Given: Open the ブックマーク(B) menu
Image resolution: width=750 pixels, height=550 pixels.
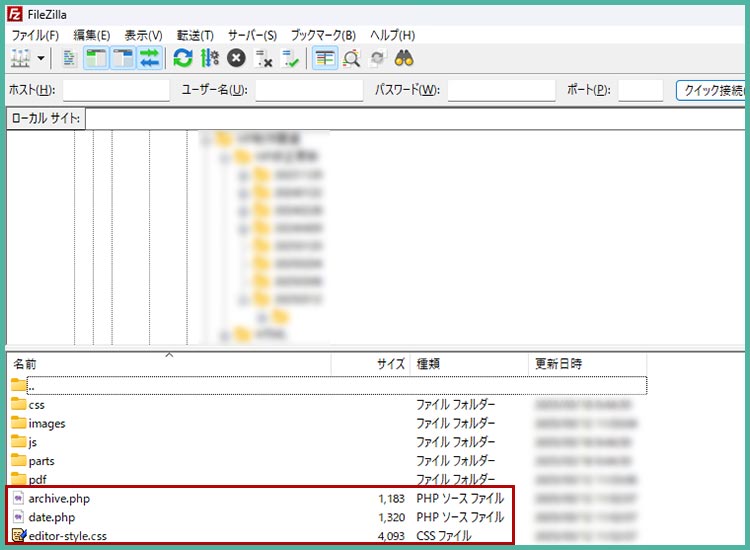Looking at the screenshot, I should tap(323, 35).
